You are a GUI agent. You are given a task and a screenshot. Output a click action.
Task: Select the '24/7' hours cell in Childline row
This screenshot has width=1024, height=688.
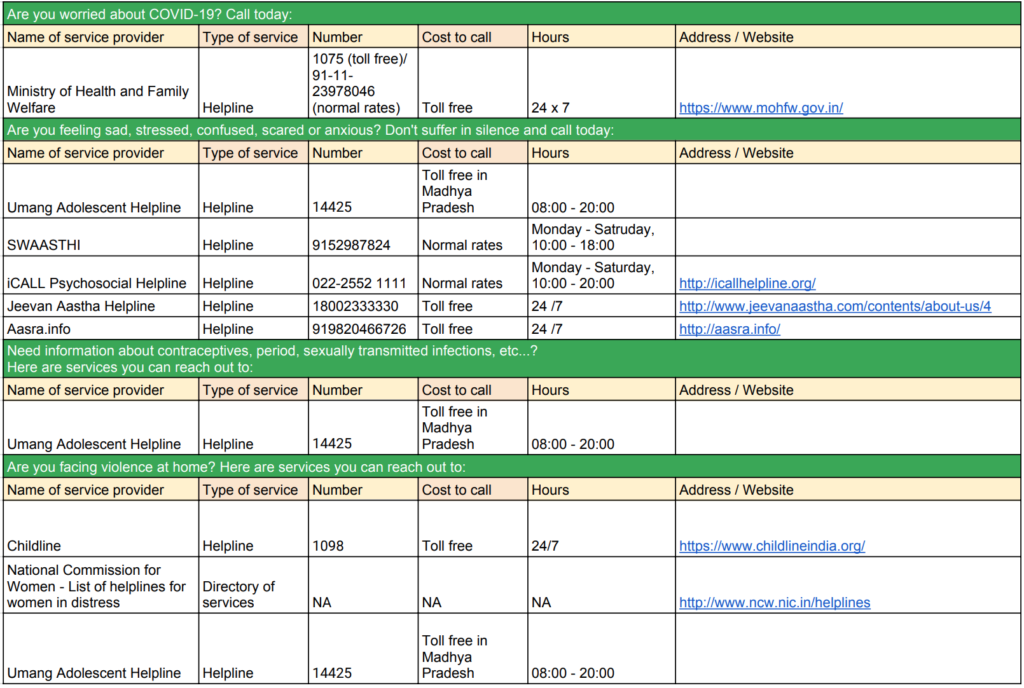coord(601,529)
